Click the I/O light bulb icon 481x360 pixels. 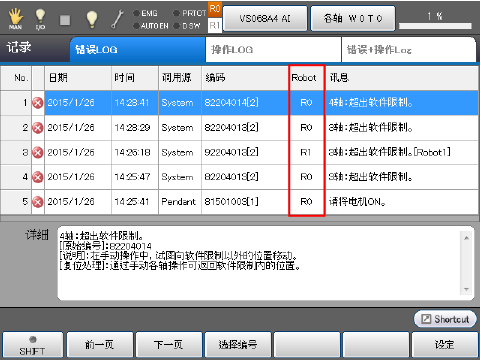tap(40, 19)
